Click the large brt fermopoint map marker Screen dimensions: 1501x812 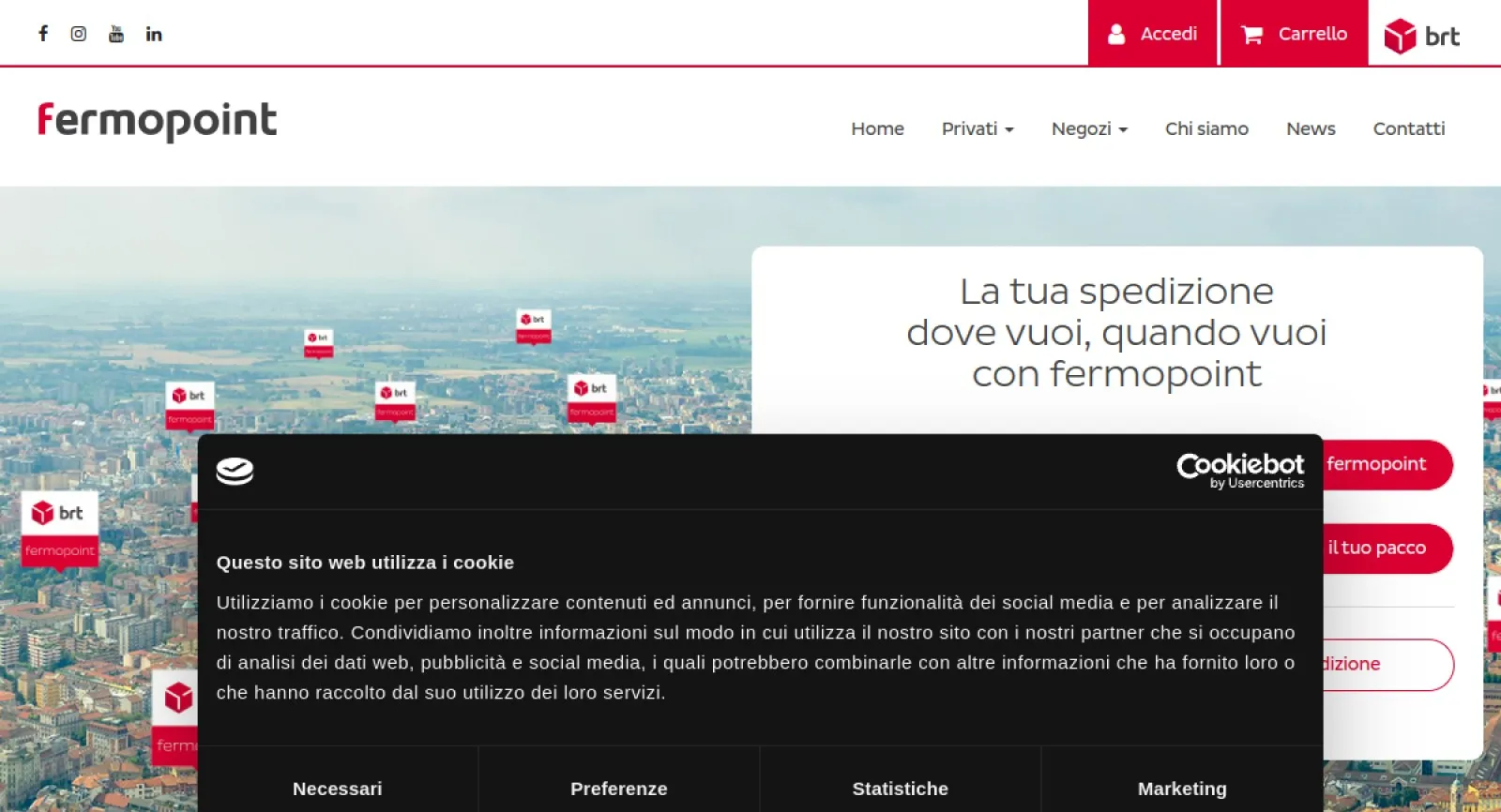coord(59,530)
